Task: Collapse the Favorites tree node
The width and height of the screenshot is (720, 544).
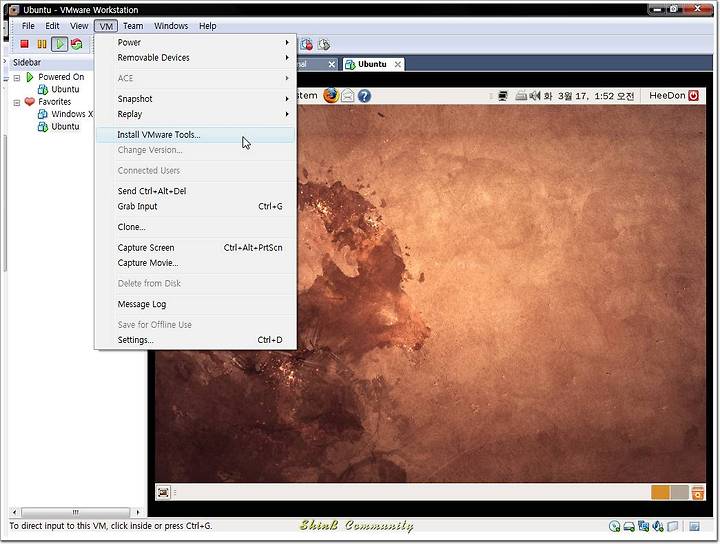Action: 17,102
